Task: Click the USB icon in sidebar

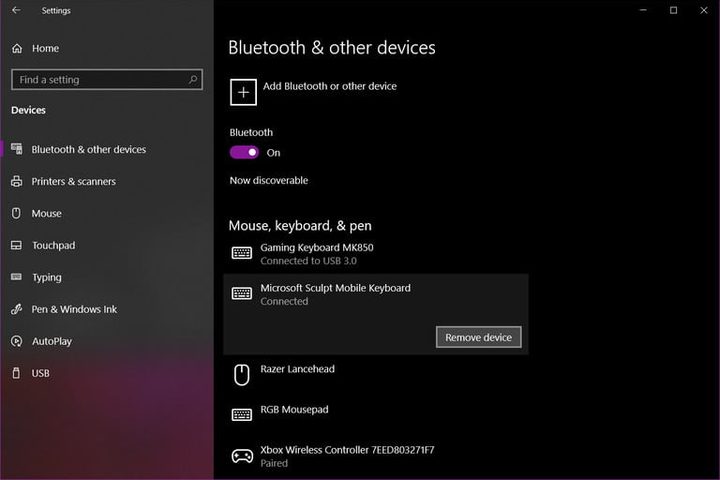Action: point(16,373)
